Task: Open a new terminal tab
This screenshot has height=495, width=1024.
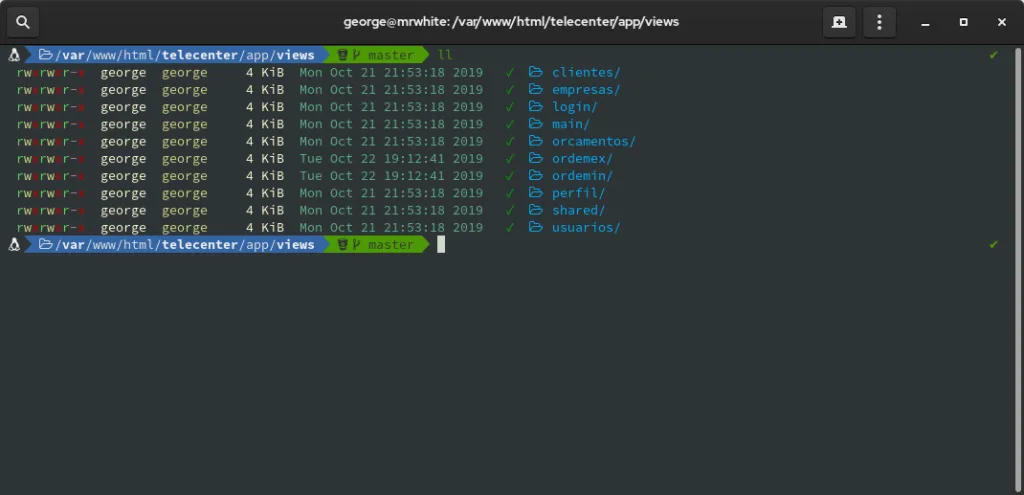Action: (x=838, y=21)
